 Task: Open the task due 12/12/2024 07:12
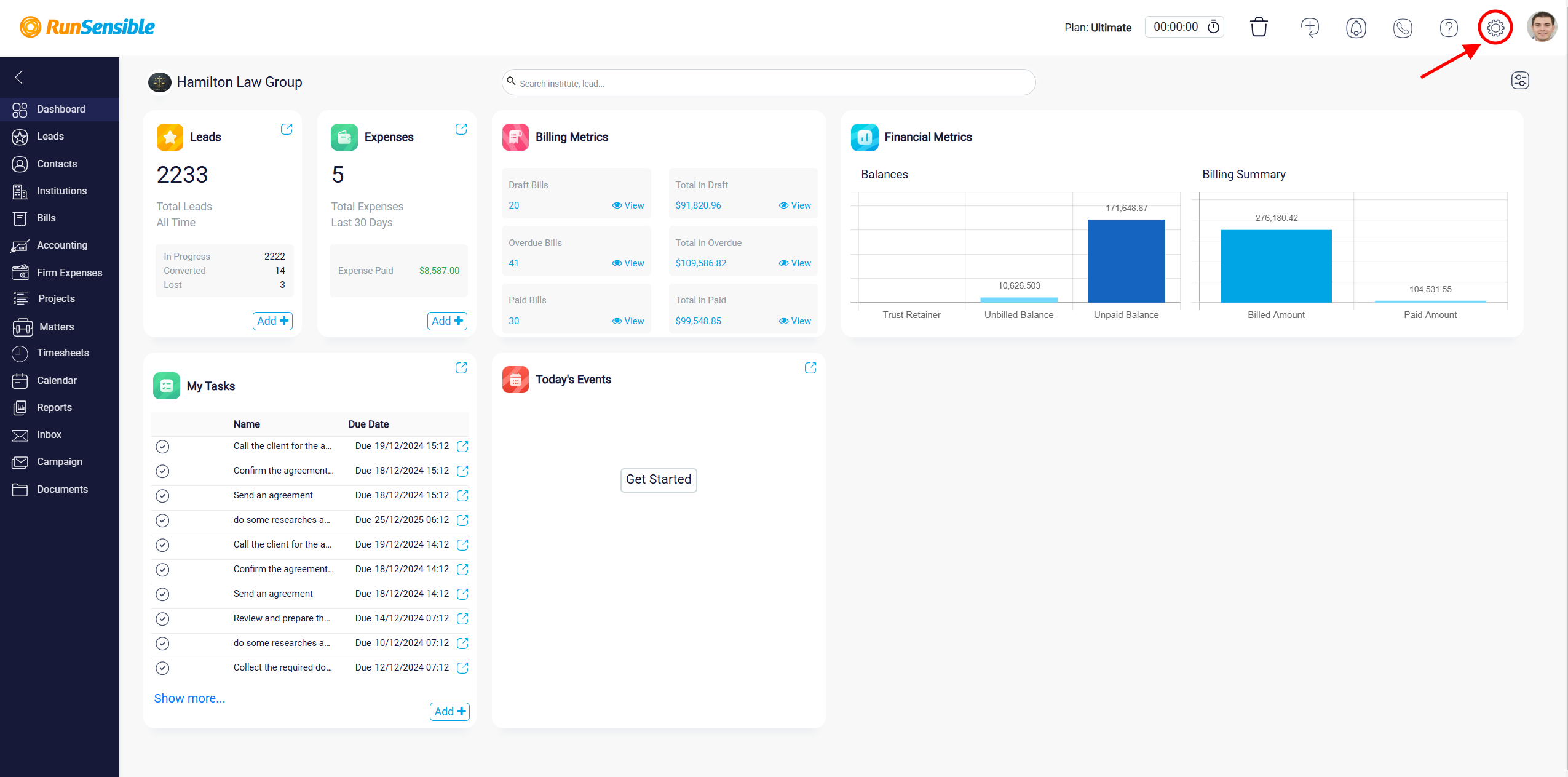(463, 668)
